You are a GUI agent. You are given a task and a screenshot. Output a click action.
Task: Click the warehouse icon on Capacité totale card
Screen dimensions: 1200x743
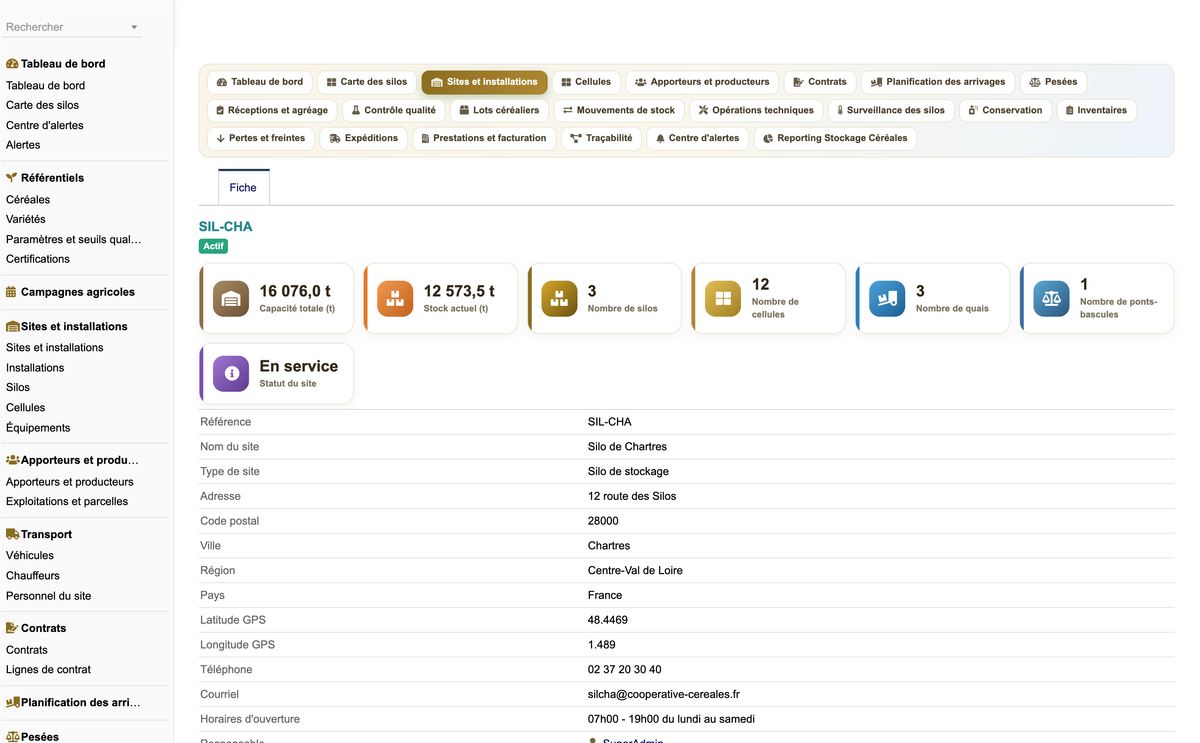pos(231,298)
